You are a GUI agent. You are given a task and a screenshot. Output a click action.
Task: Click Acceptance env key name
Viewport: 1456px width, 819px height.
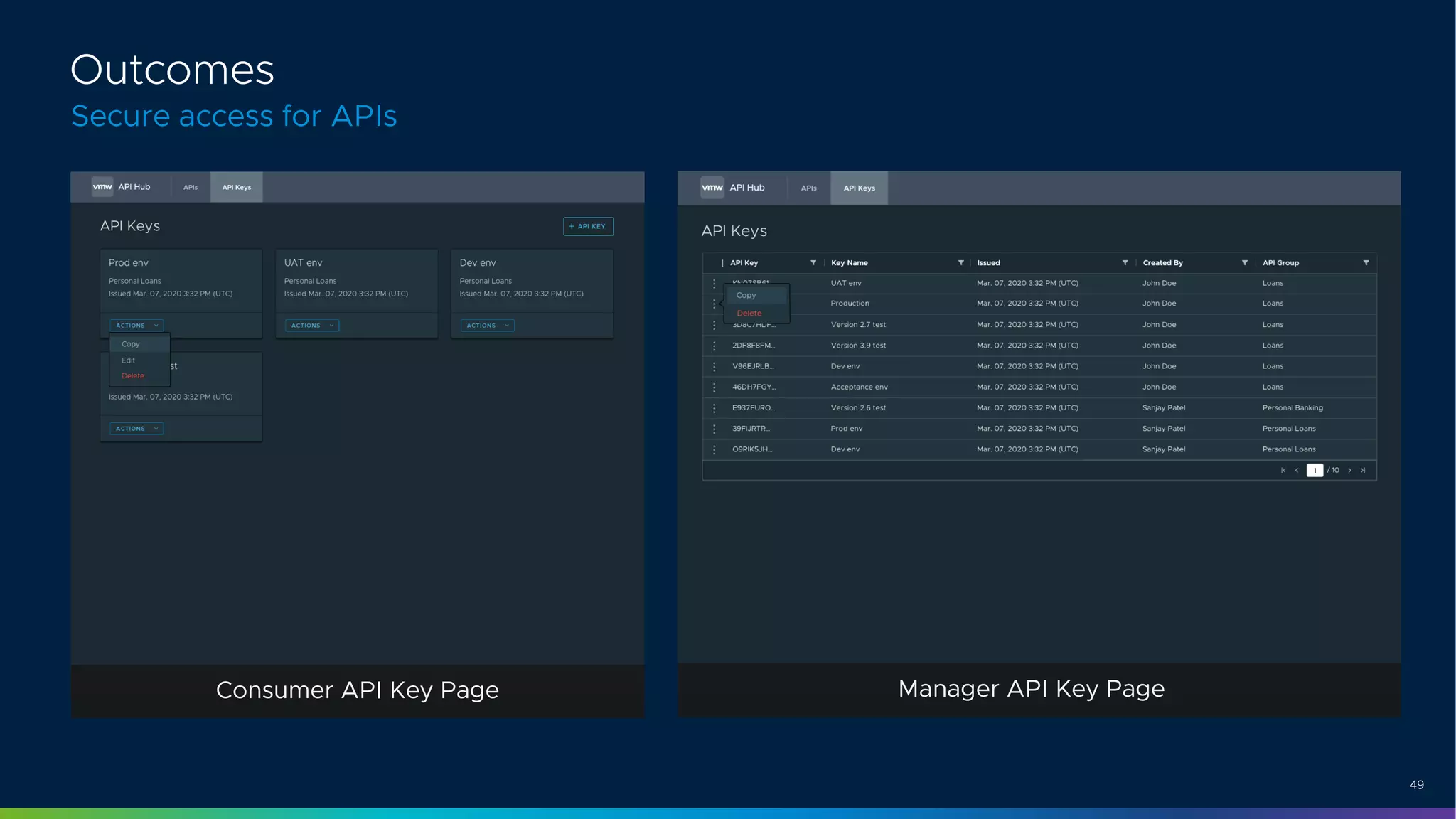coord(860,387)
